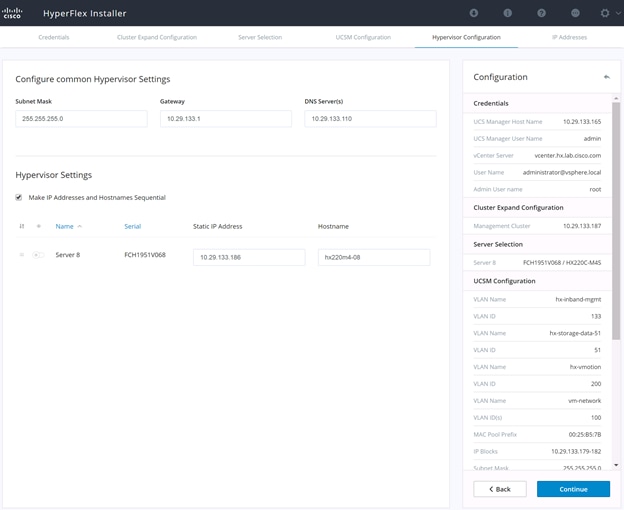Click FCH1951V068 / HX220C-M4S value
This screenshot has width=624, height=510.
click(562, 263)
